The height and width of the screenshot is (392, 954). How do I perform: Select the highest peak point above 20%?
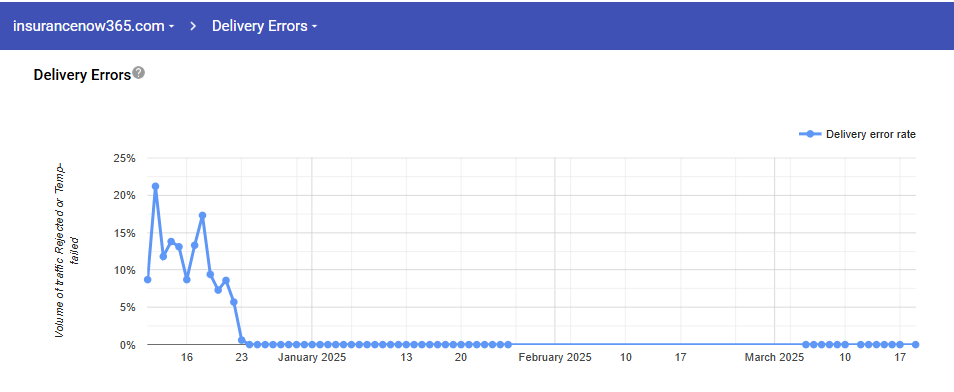155,186
